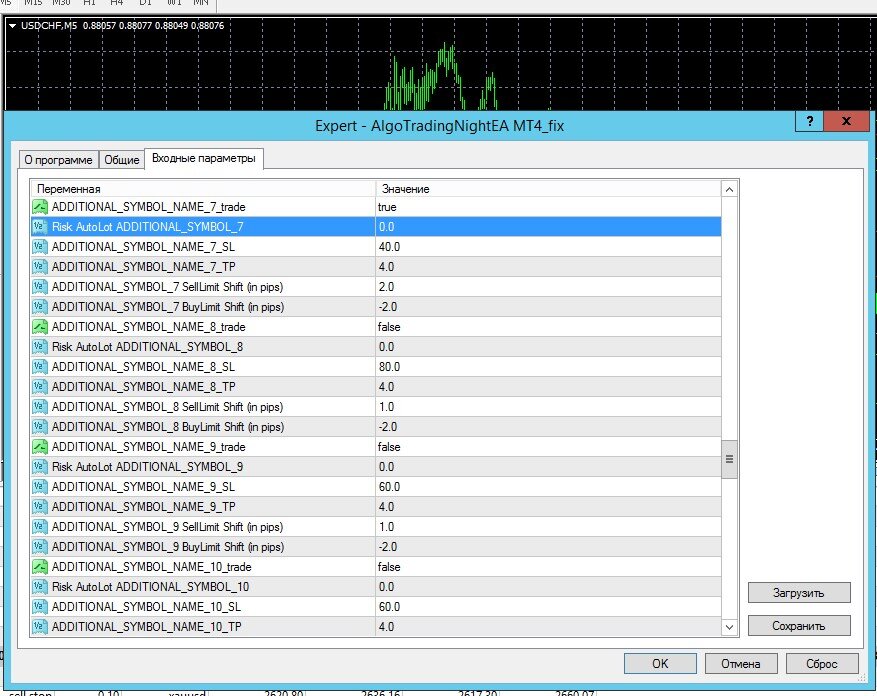Viewport: 877px width, 696px height.
Task: Click the Переменная column header
Action: click(203, 189)
